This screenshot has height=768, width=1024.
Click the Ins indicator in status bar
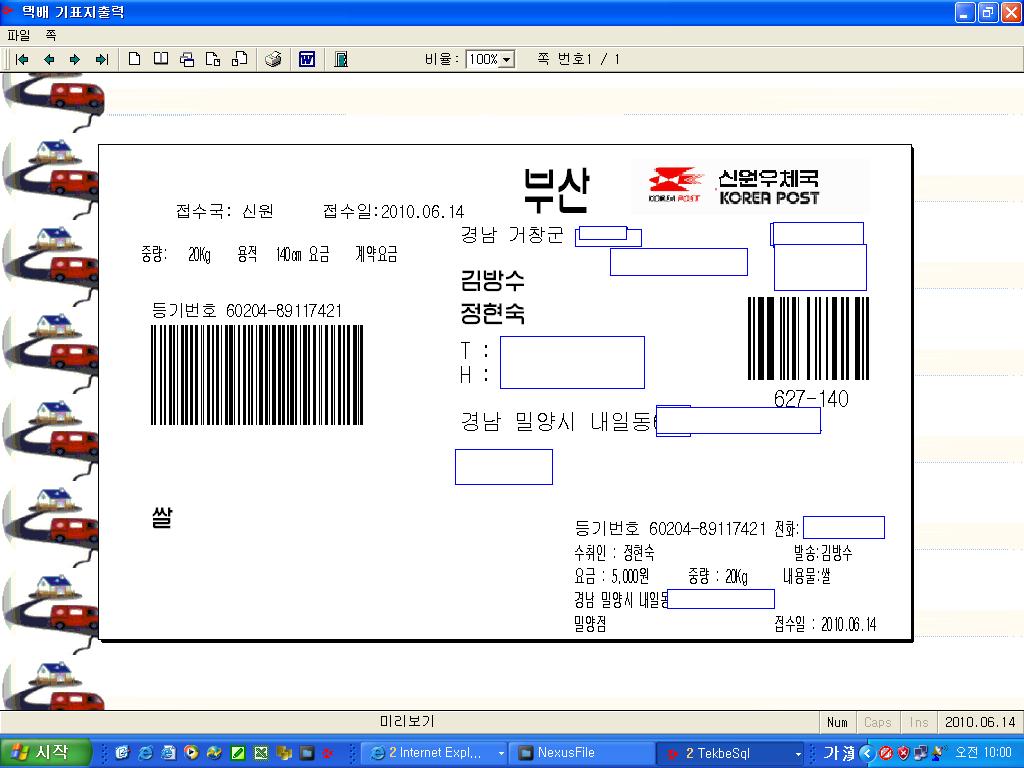click(x=919, y=722)
